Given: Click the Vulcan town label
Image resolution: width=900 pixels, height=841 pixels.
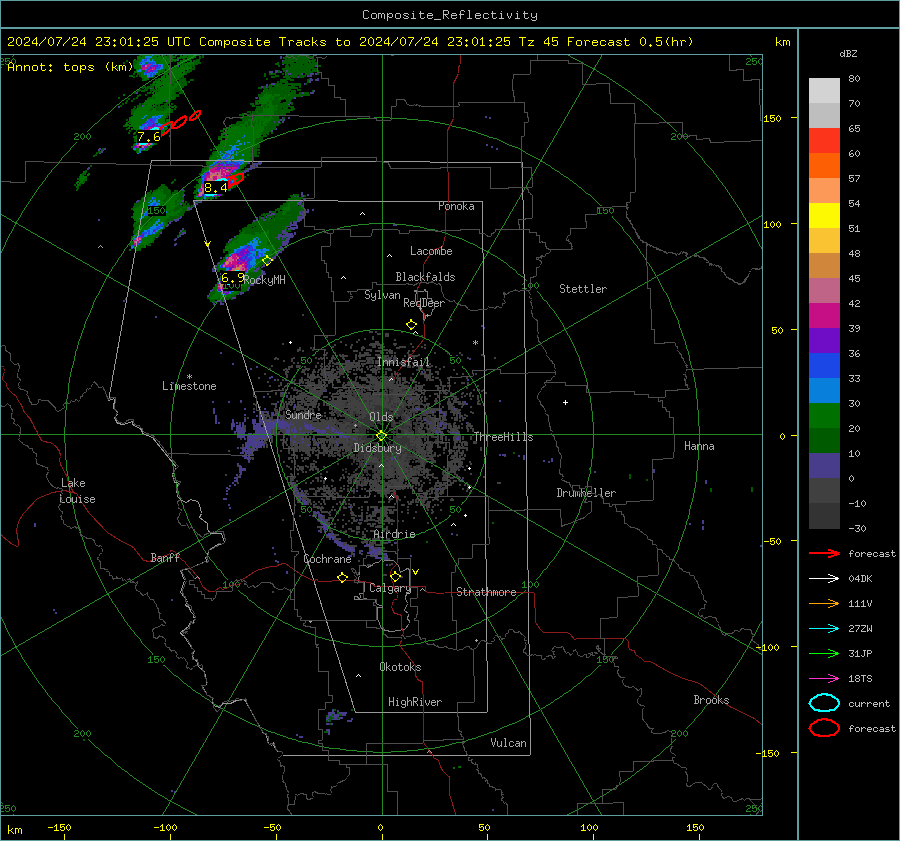Looking at the screenshot, I should (509, 743).
